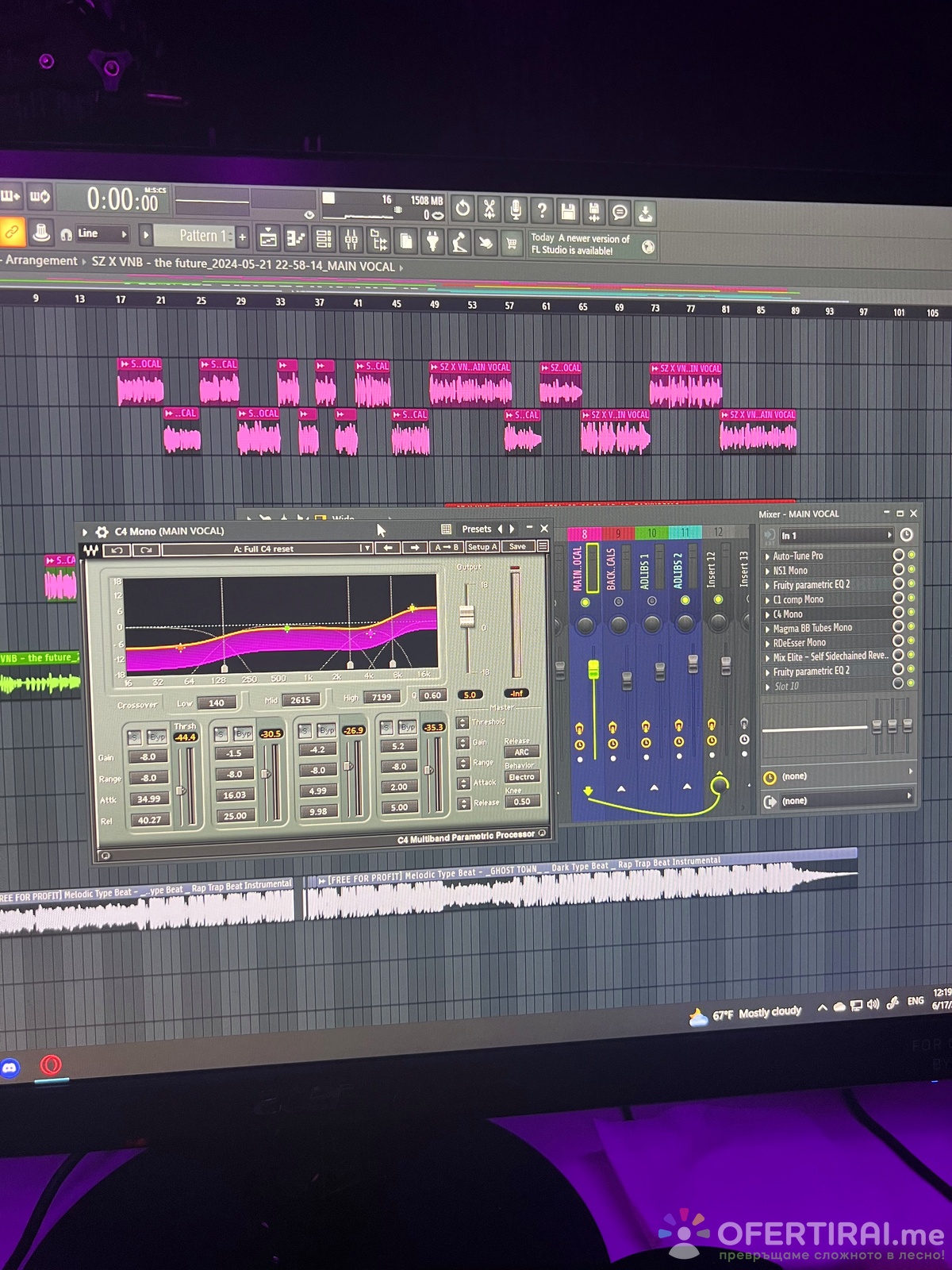Open the Opera browser taskbar icon
952x1270 pixels.
51,1064
